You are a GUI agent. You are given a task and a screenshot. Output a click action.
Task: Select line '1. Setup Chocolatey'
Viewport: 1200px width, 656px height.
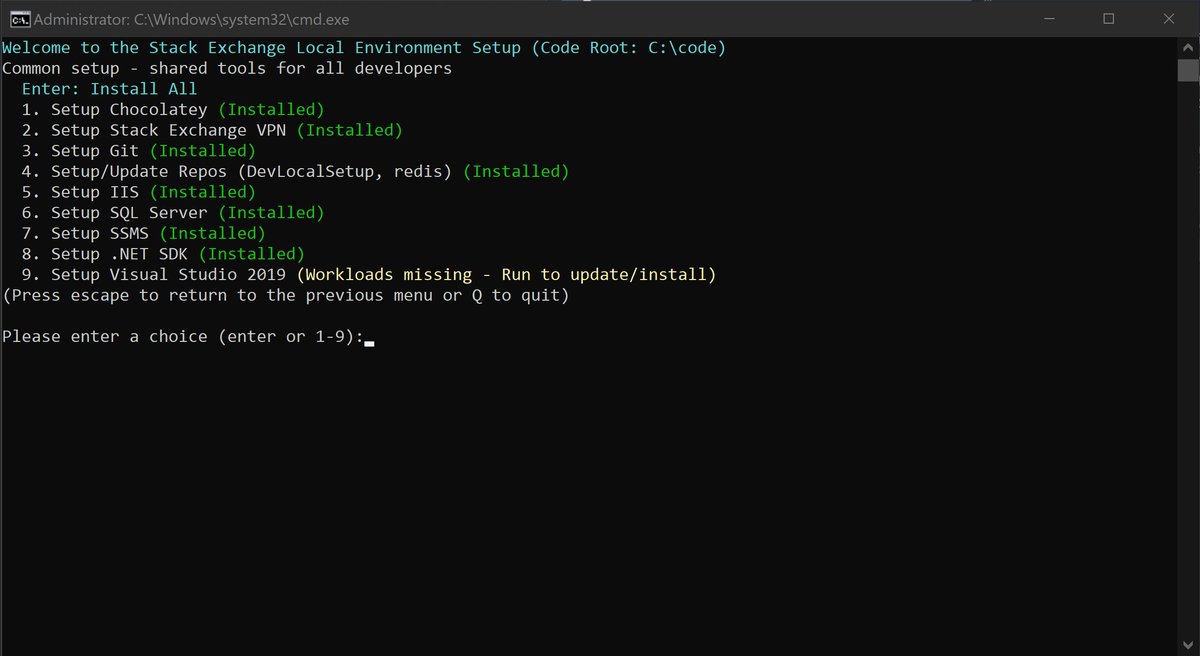(173, 110)
